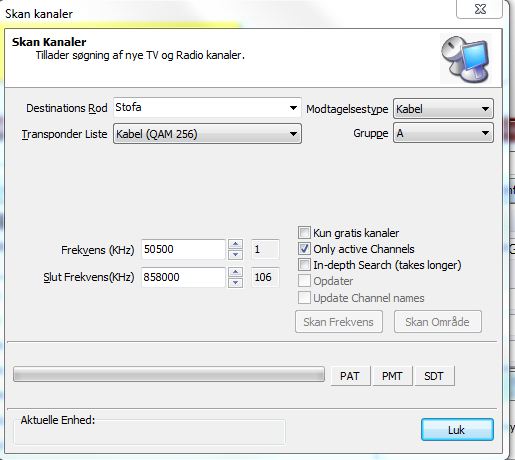Increase Slut Frekvens with up arrow

tap(235, 272)
